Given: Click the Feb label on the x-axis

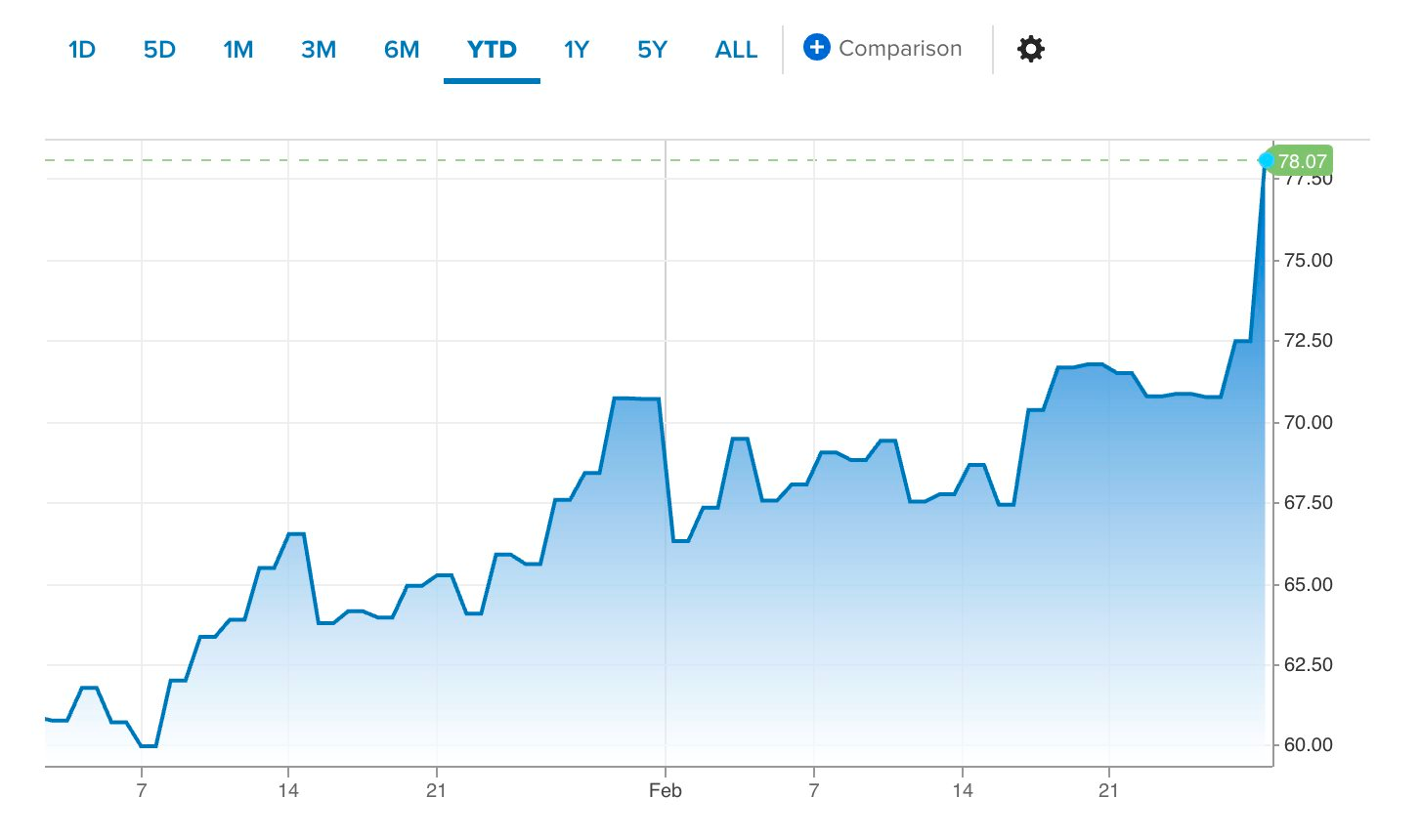Looking at the screenshot, I should tap(667, 790).
